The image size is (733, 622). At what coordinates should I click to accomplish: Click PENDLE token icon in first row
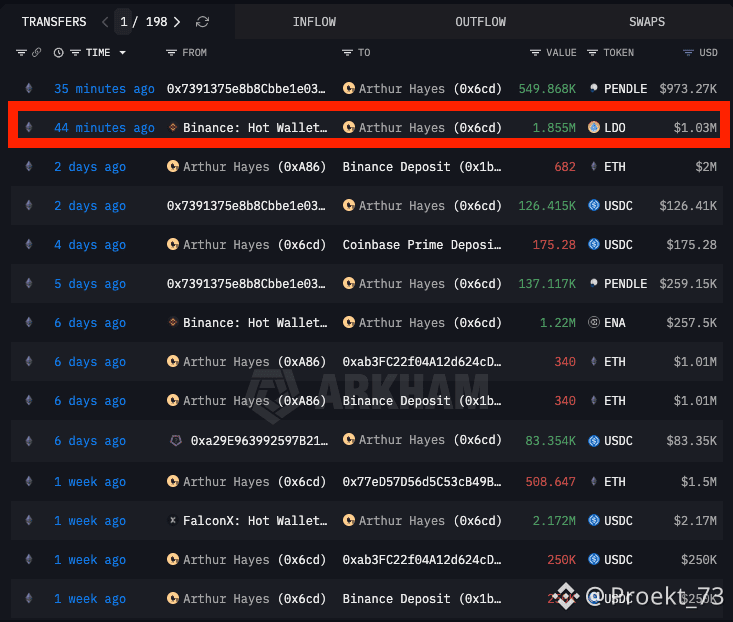[x=594, y=88]
